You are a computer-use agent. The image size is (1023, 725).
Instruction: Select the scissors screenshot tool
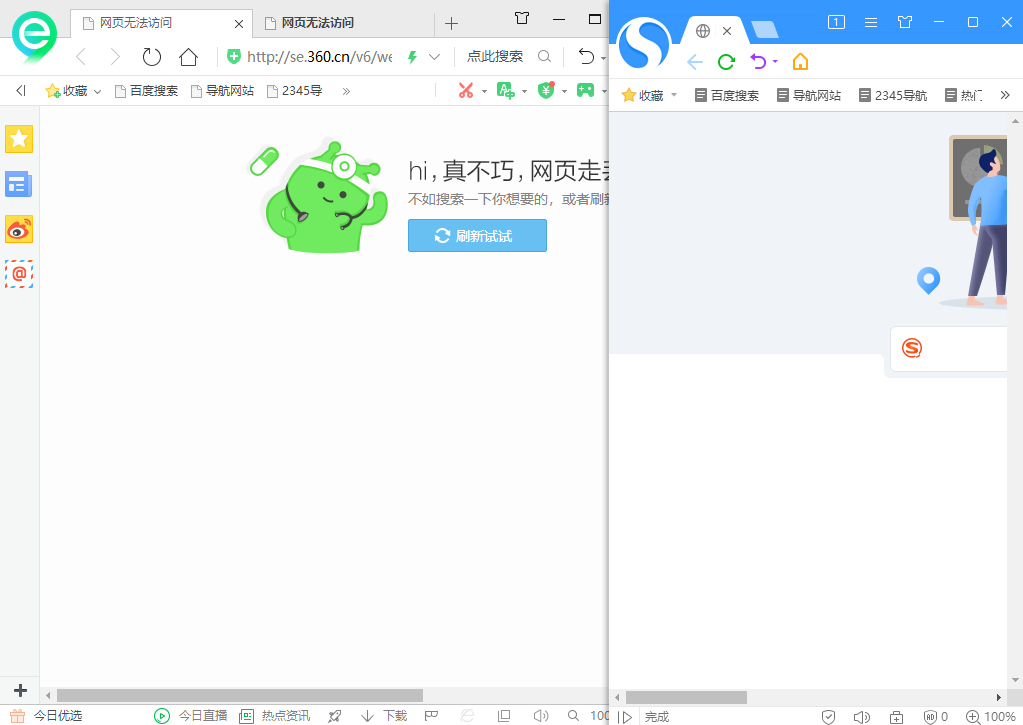point(466,90)
